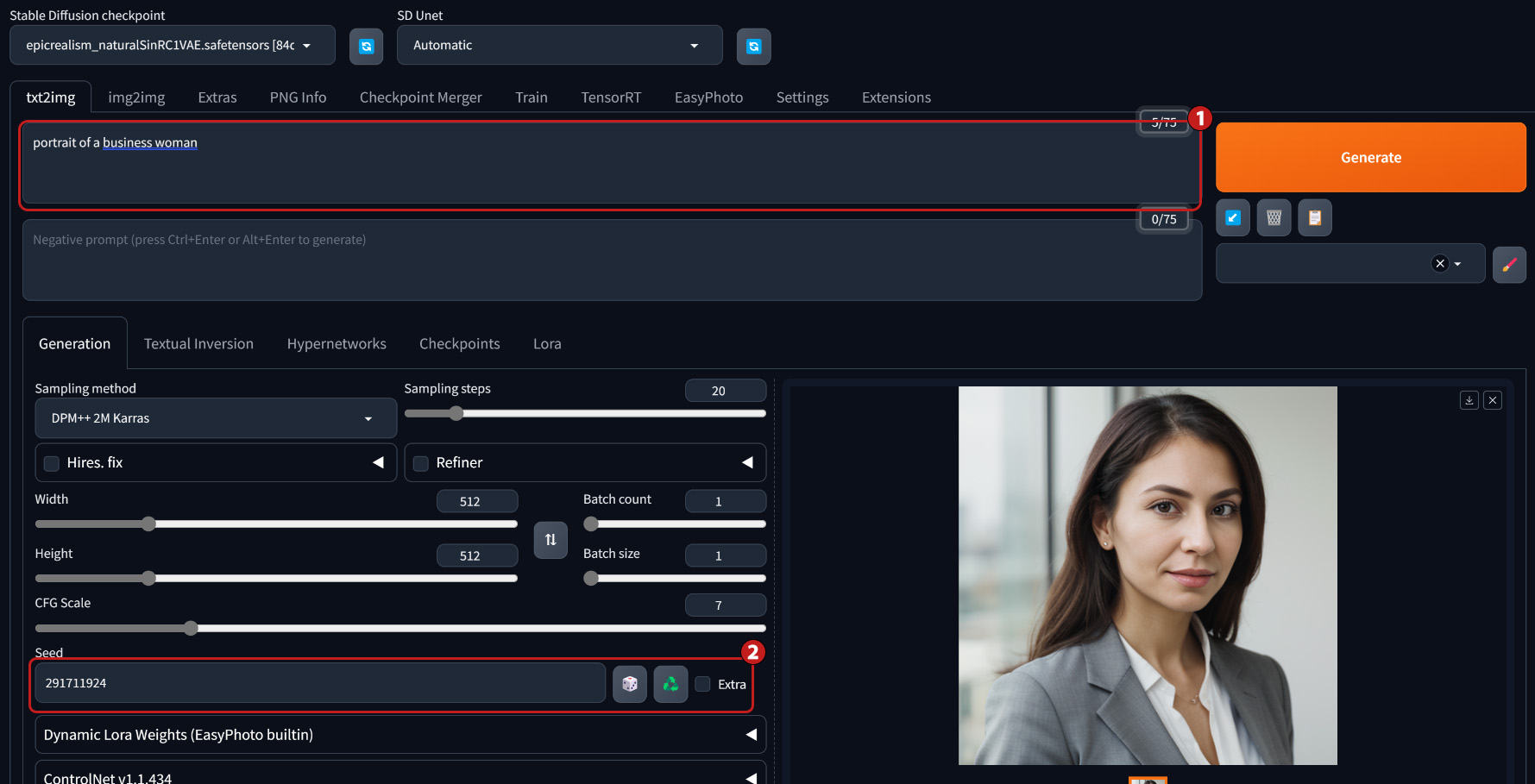1535x784 pixels.
Task: Open the Checkpoints sub-tab
Action: (460, 343)
